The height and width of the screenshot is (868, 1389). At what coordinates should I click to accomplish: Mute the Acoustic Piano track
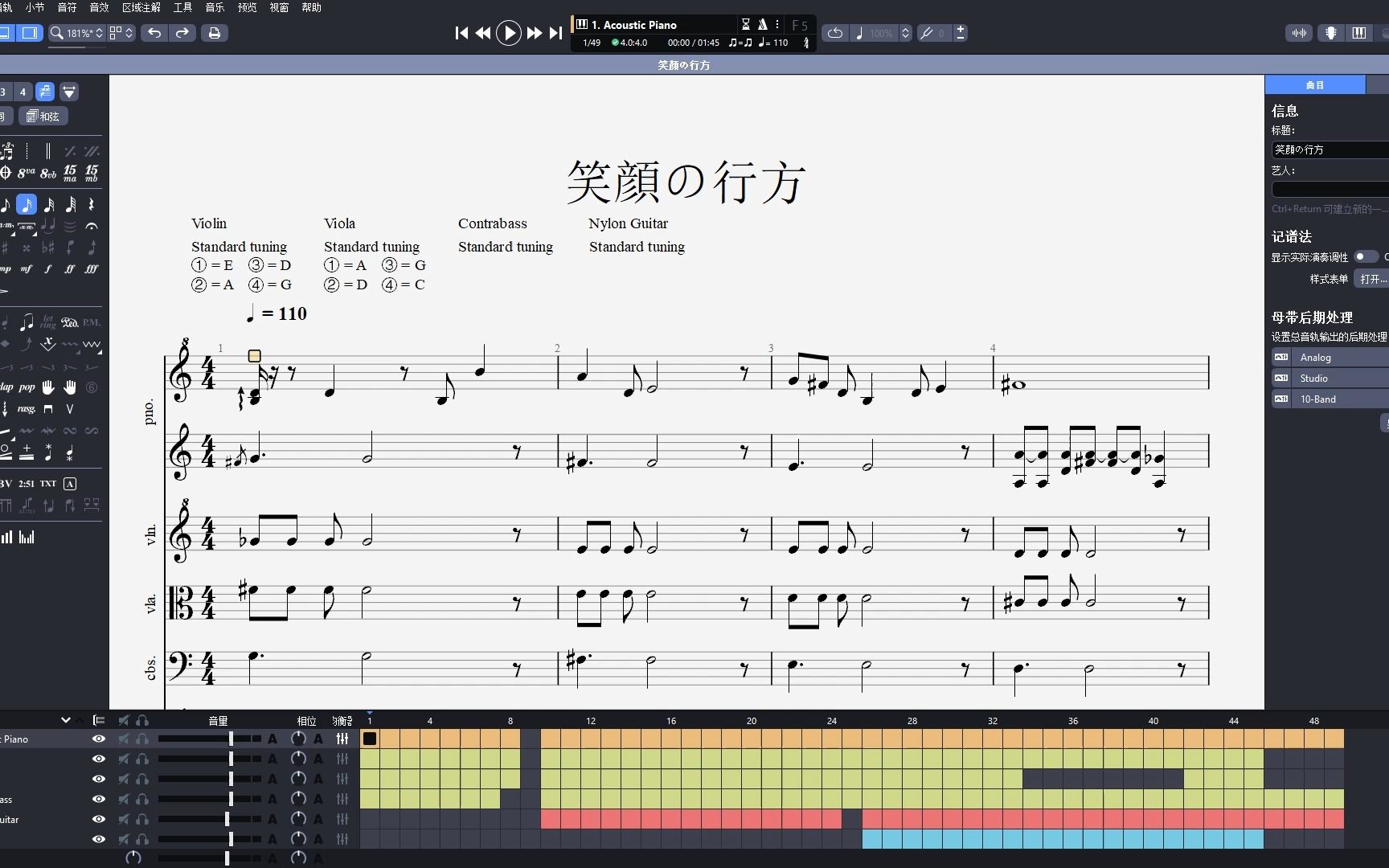(x=124, y=739)
